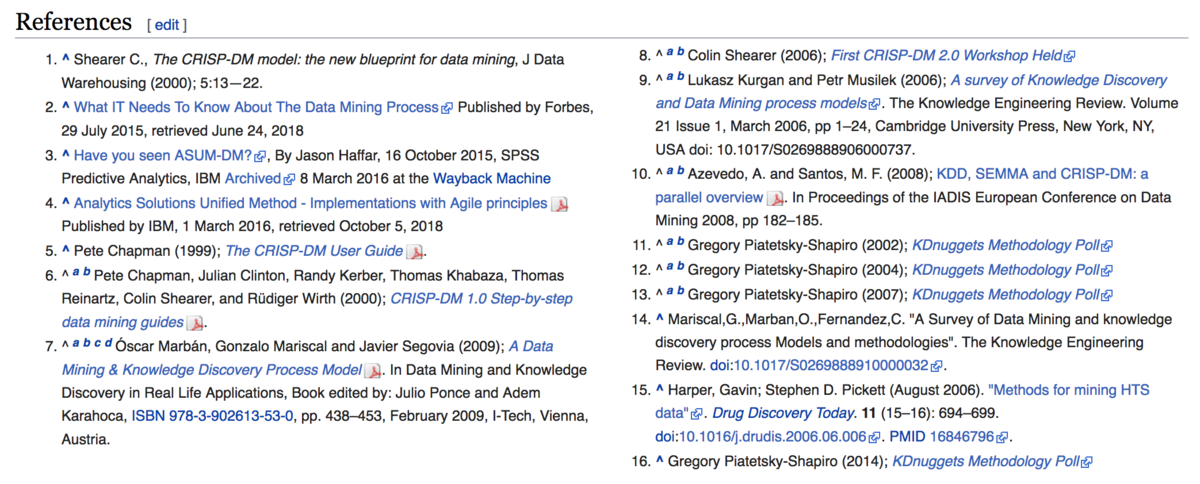
Task: Open 'What IT Needs To Know About The Data Mining Process'
Action: click(256, 107)
